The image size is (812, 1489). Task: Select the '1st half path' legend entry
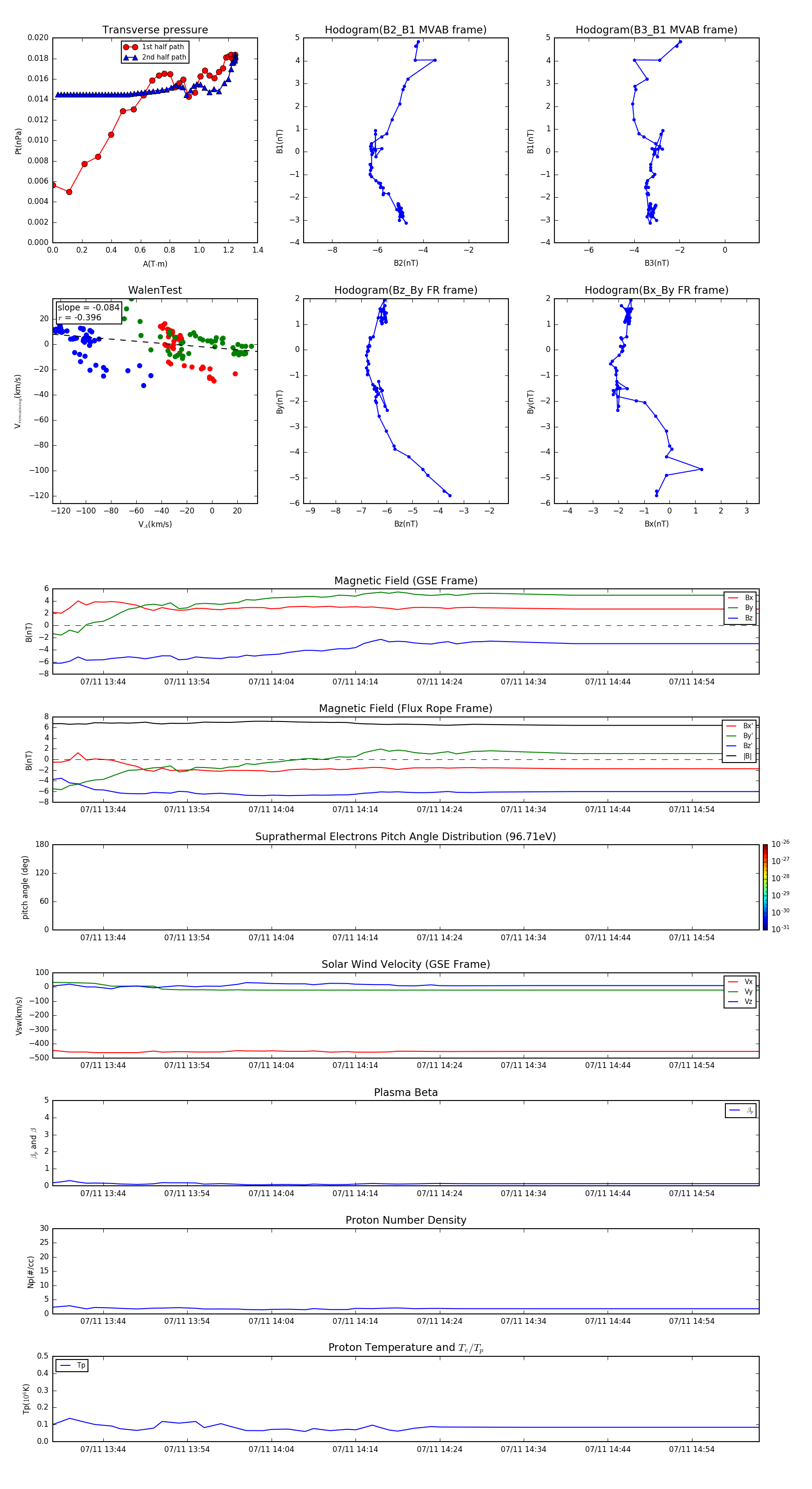tap(154, 47)
